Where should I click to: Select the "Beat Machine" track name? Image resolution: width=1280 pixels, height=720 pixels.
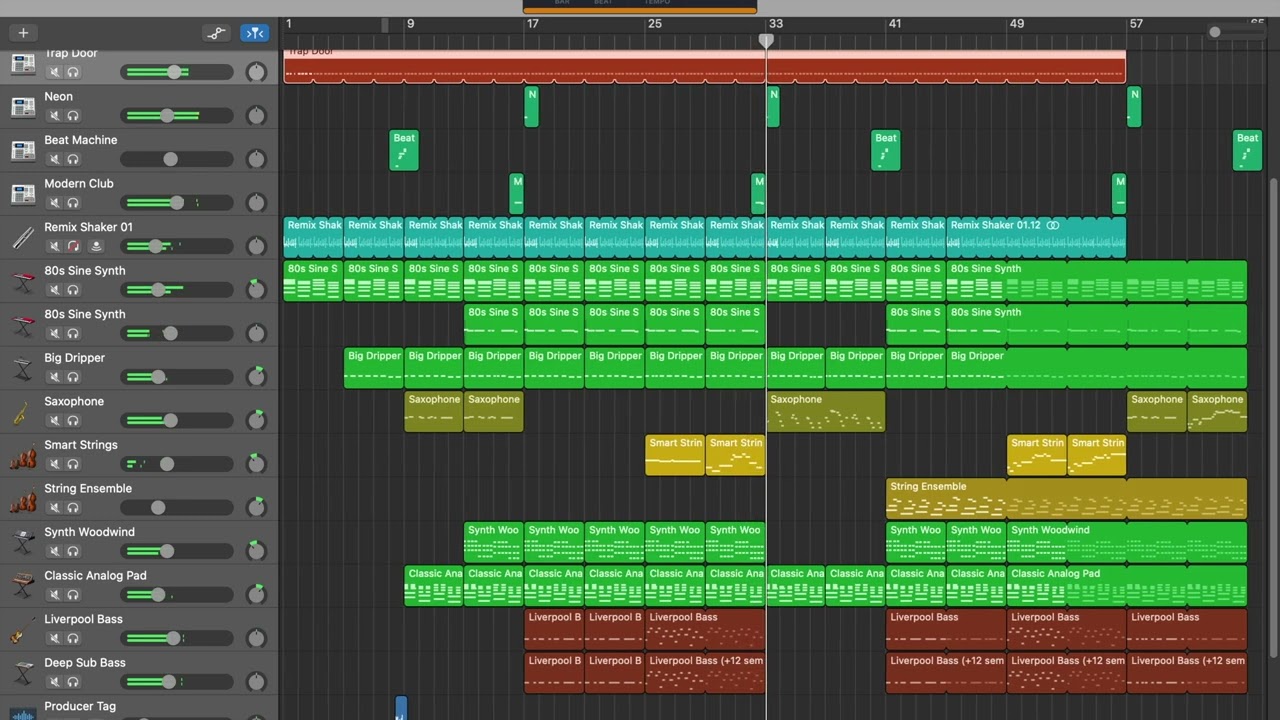pyautogui.click(x=81, y=140)
